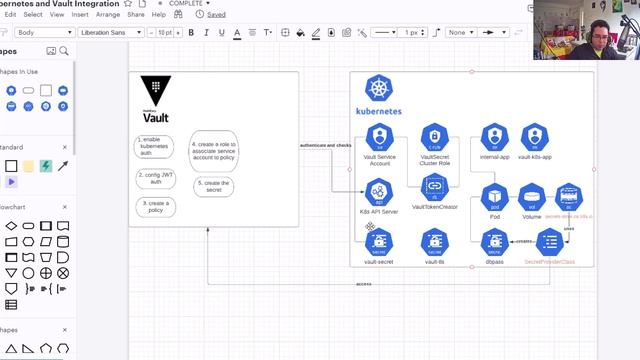Select the circle flowchart shape
The height and width of the screenshot is (360, 640).
[x=28, y=273]
